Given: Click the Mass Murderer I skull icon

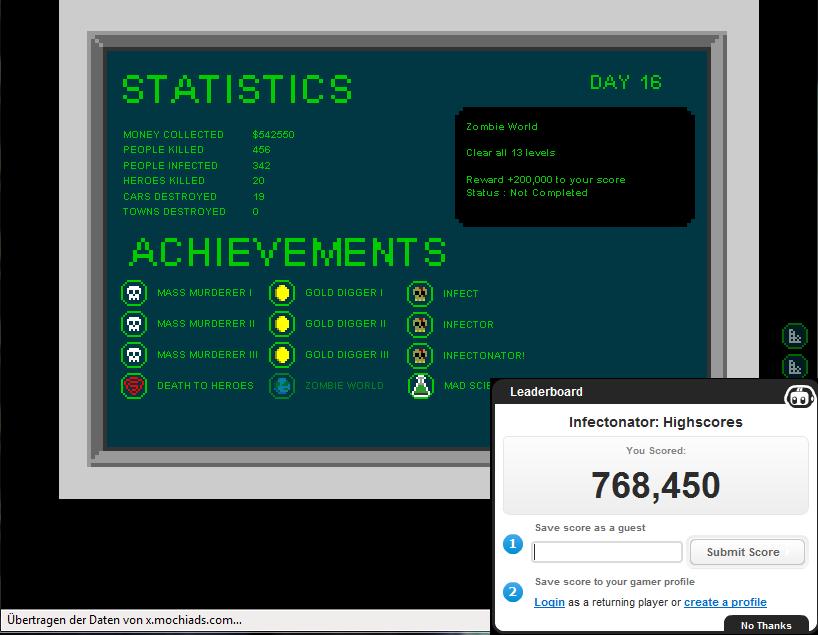Looking at the screenshot, I should 134,293.
